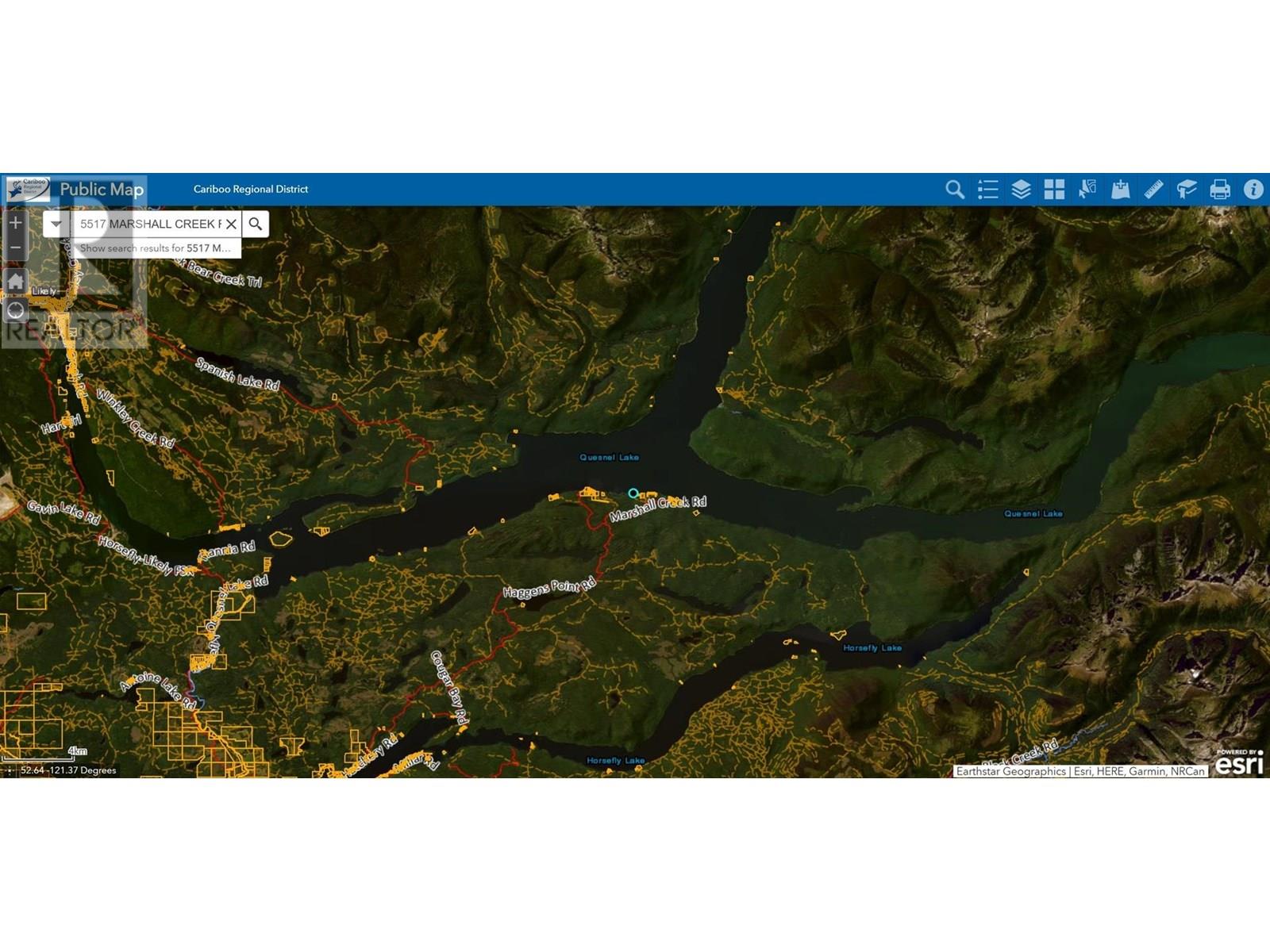
Task: Zoom in on the map
Action: click(15, 223)
